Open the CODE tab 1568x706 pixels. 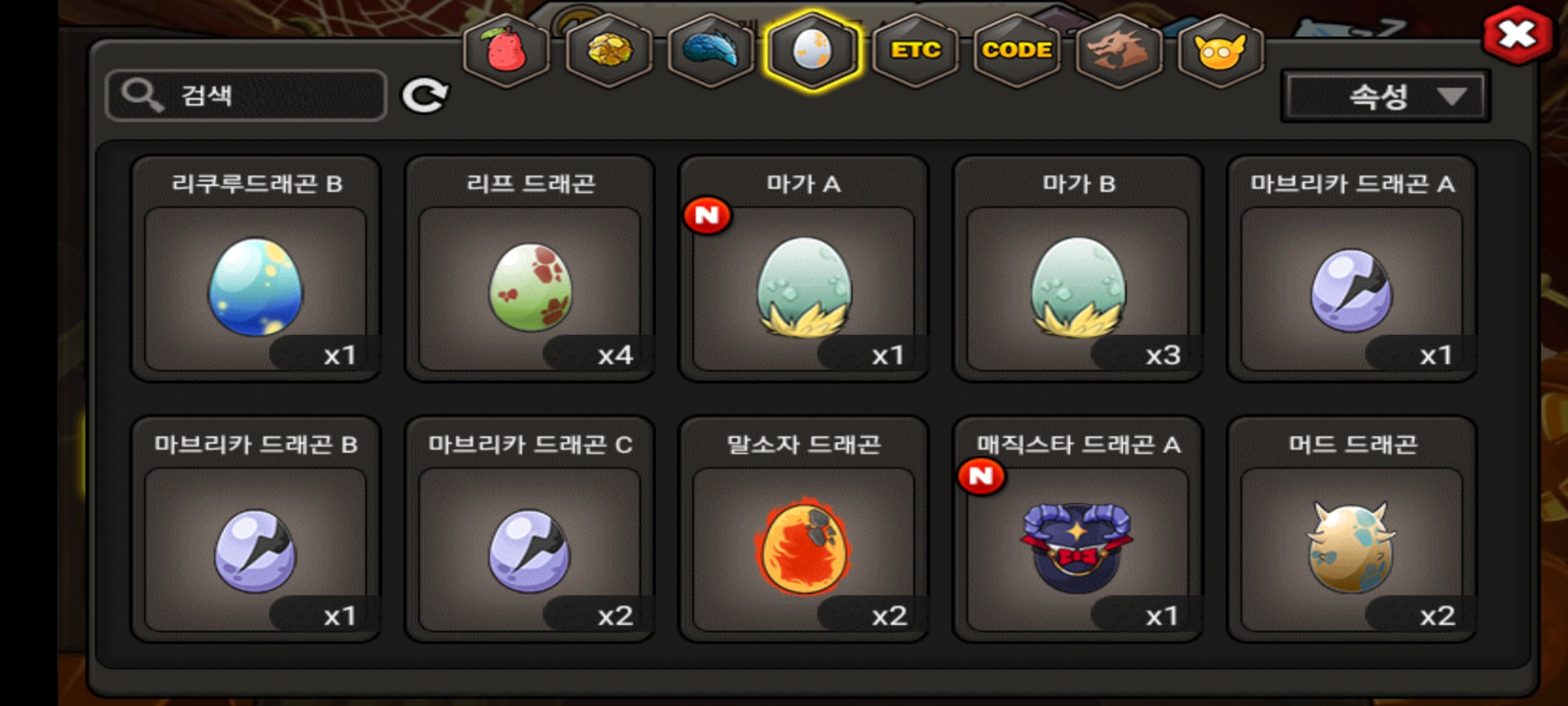point(1017,50)
